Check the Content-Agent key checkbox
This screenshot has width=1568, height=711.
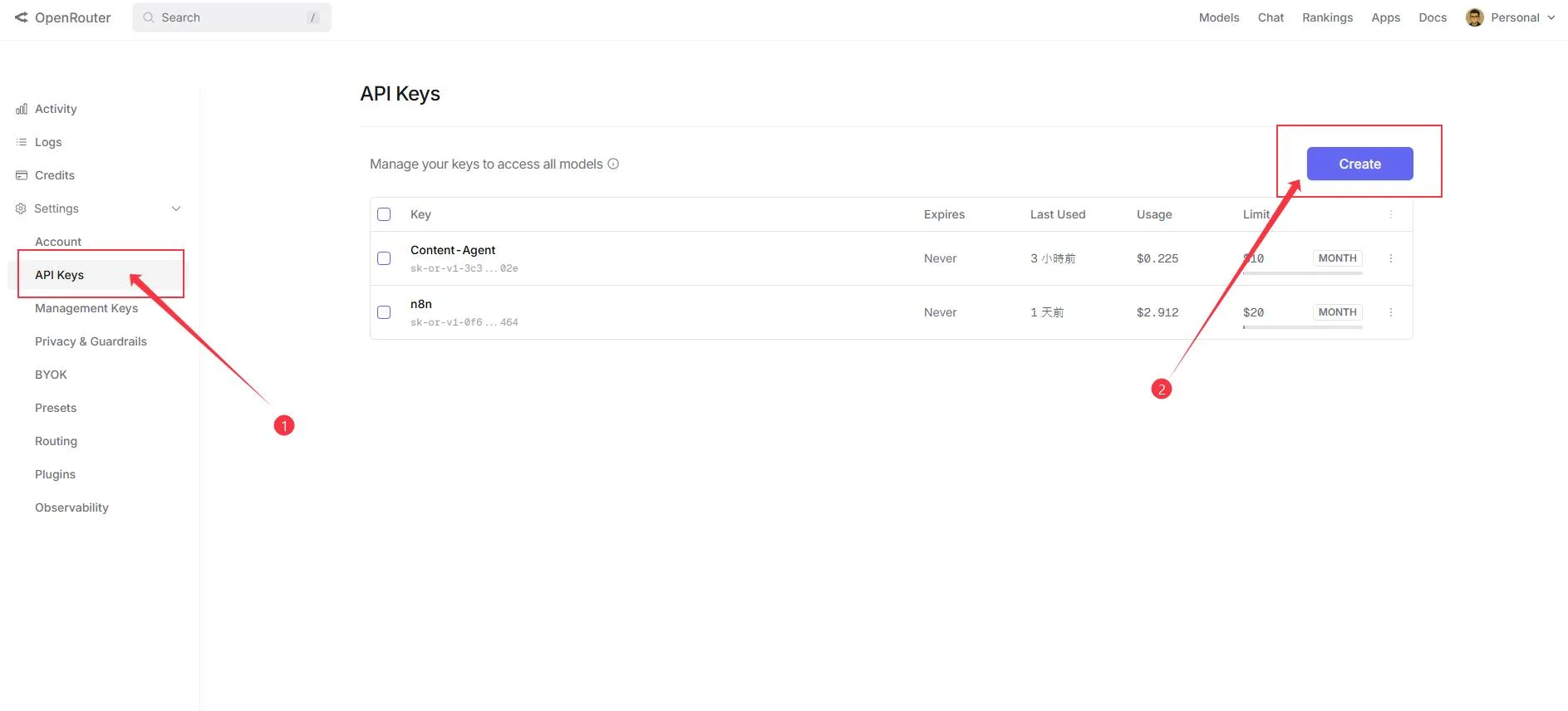[384, 258]
